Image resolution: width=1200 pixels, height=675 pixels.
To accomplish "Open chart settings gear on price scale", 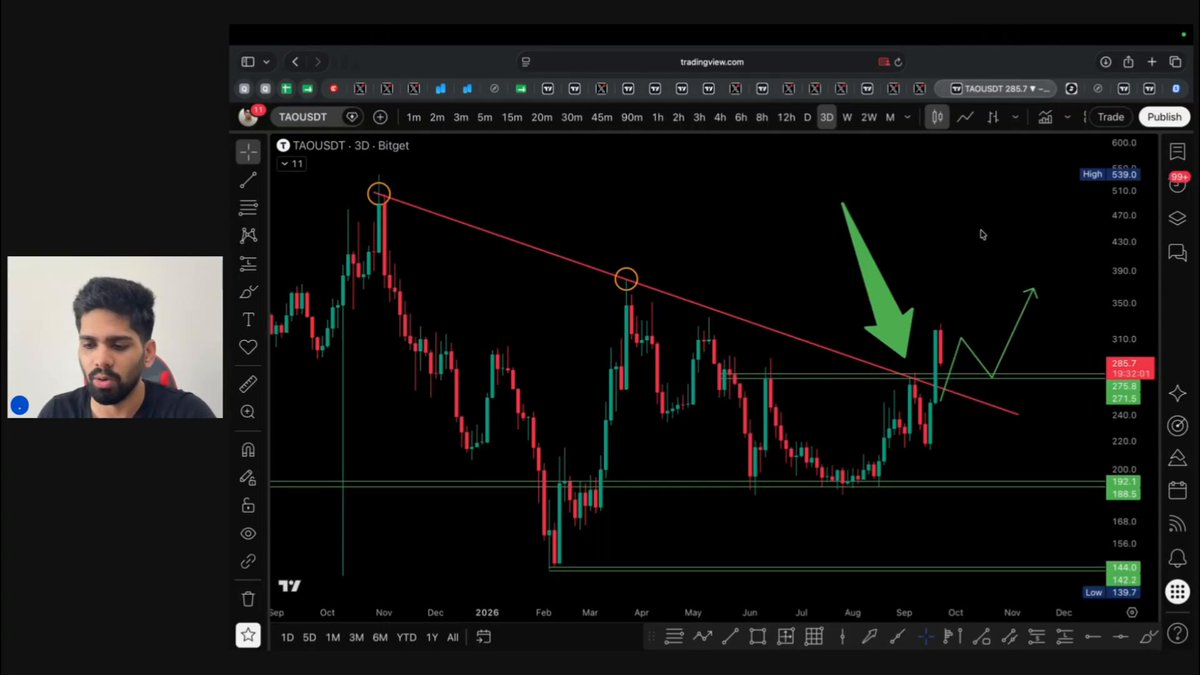I will [1132, 612].
